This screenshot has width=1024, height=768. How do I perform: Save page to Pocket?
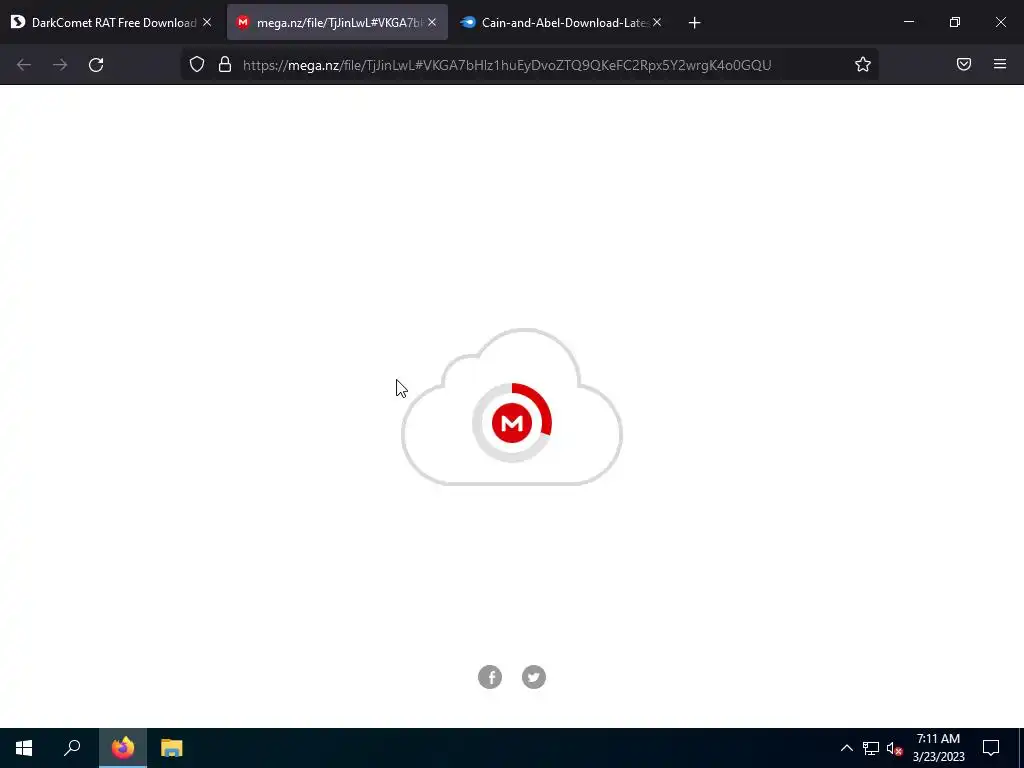(x=964, y=64)
